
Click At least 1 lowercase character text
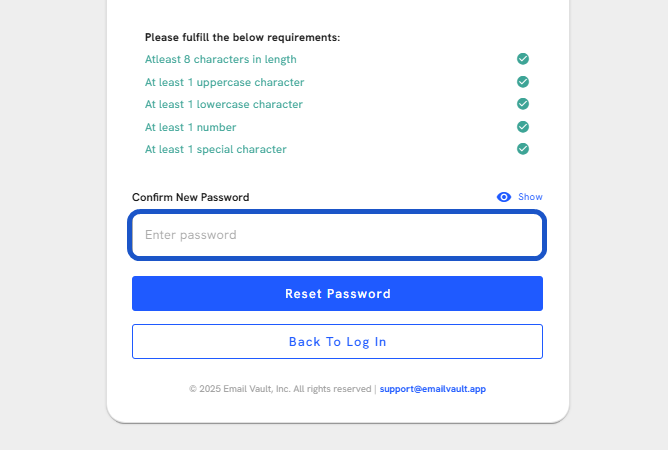coord(224,104)
